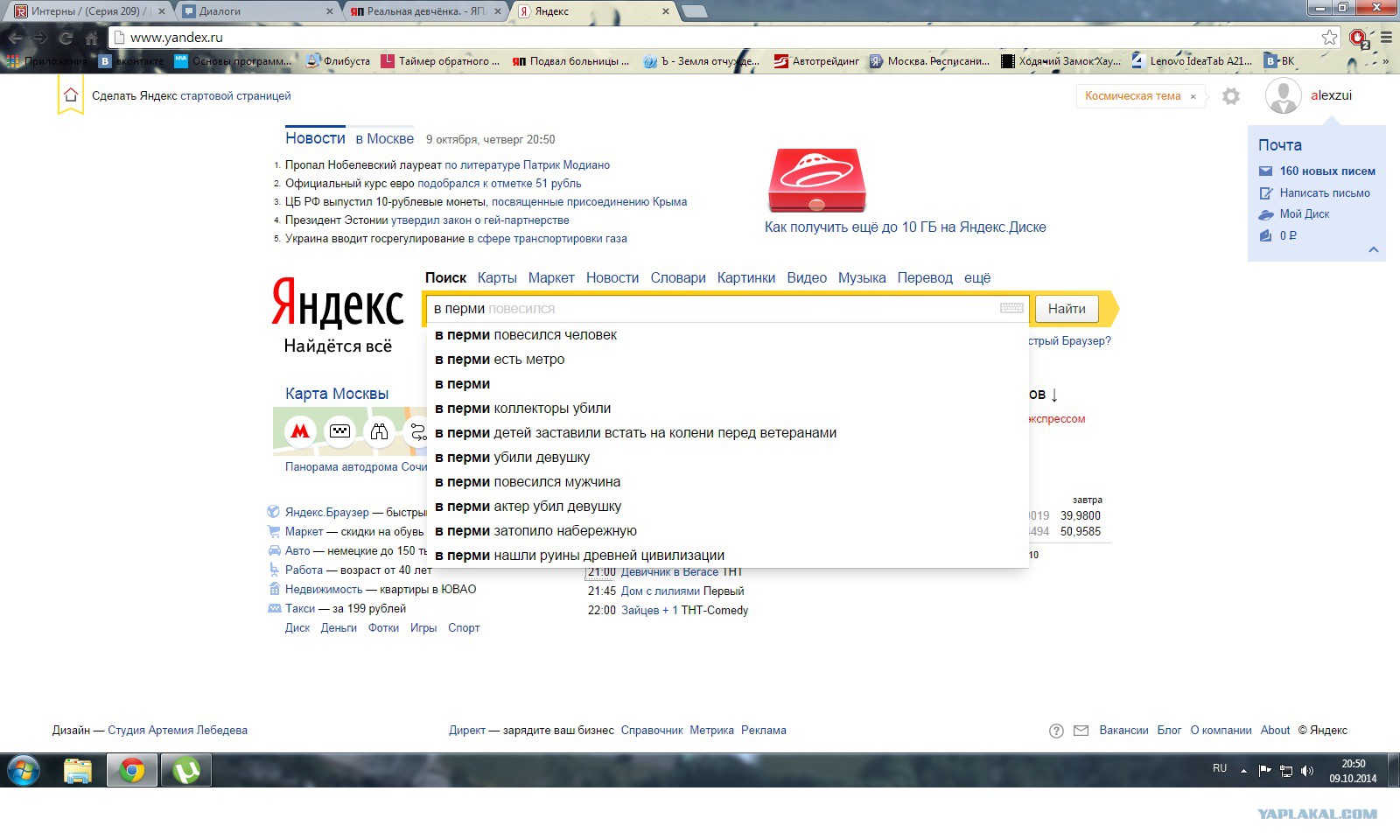
Task: Open Windows Explorer from taskbar
Action: 78,771
